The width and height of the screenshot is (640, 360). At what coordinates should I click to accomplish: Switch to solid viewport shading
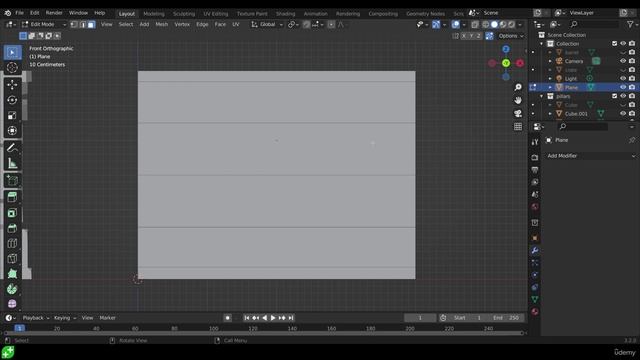pyautogui.click(x=494, y=24)
